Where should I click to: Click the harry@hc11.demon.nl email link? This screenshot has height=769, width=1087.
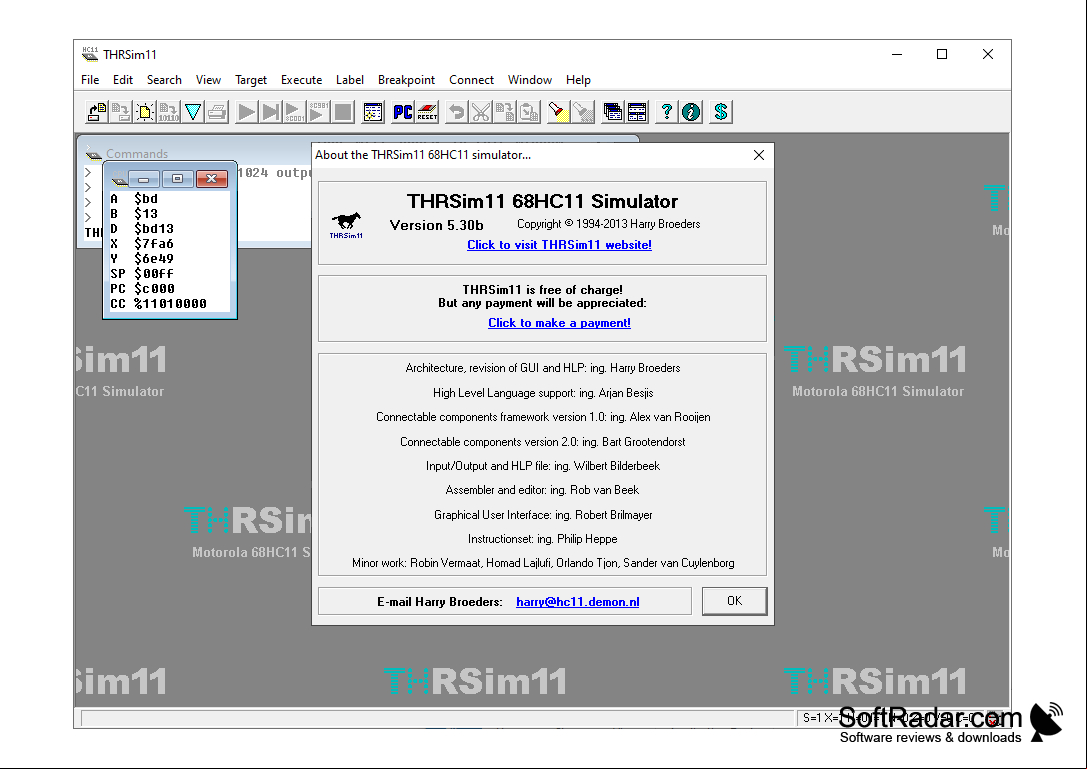point(577,602)
